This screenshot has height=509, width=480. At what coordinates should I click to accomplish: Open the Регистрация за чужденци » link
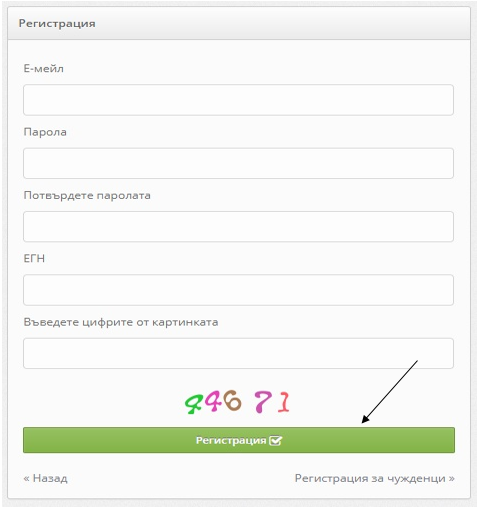point(375,479)
